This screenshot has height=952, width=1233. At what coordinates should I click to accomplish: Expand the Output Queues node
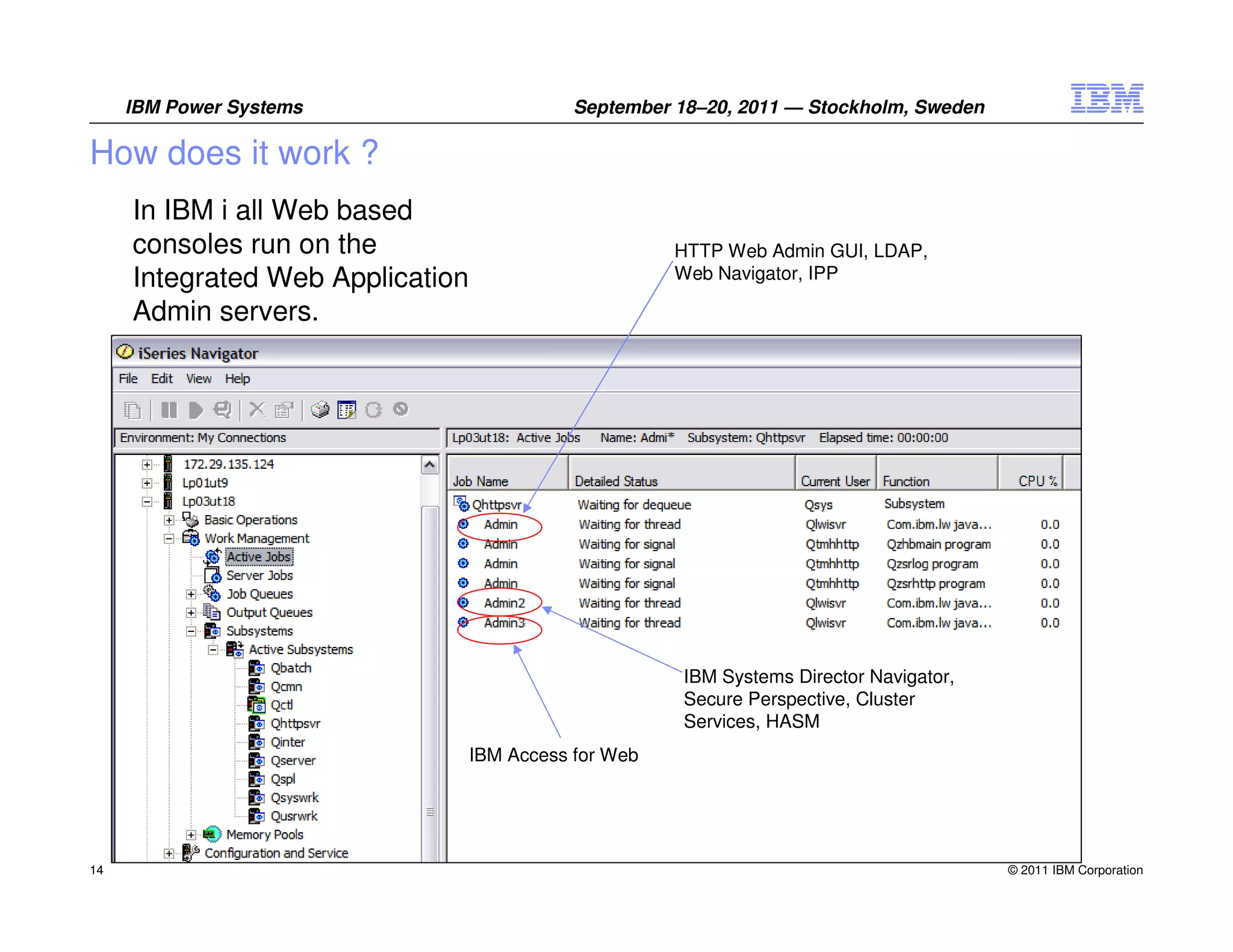(x=191, y=613)
